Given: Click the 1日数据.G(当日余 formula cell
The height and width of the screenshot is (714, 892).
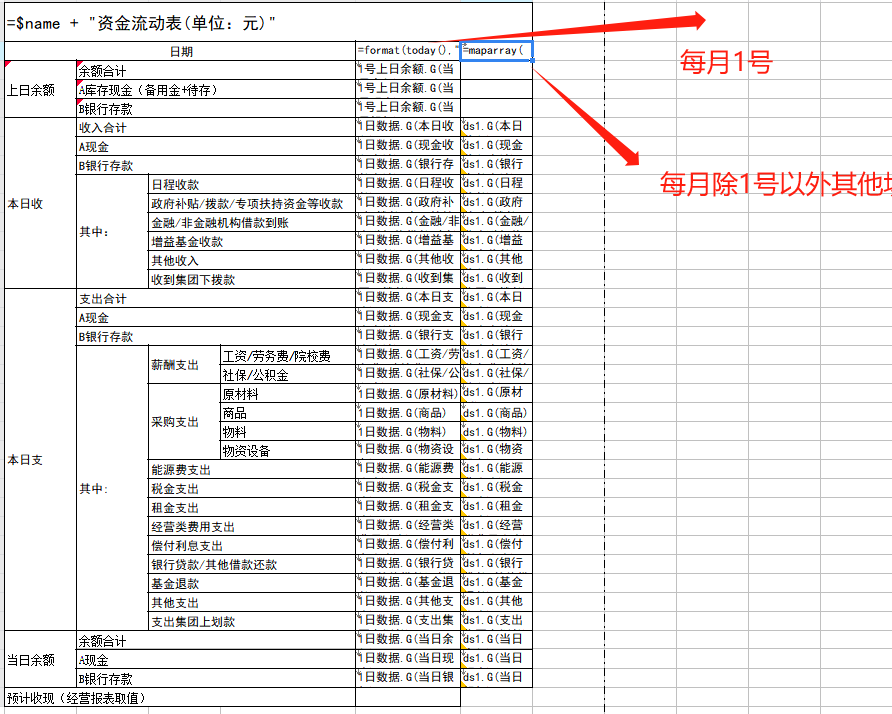Looking at the screenshot, I should [x=408, y=640].
